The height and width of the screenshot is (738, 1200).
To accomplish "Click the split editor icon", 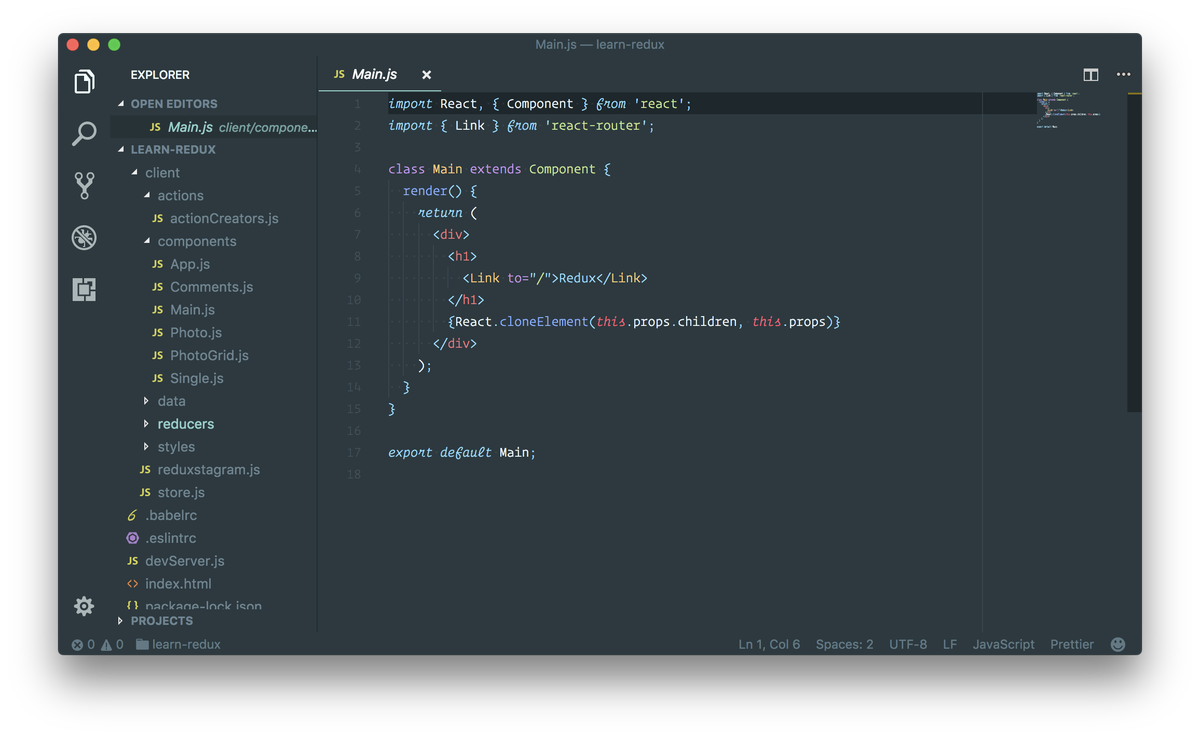I will pos(1091,74).
